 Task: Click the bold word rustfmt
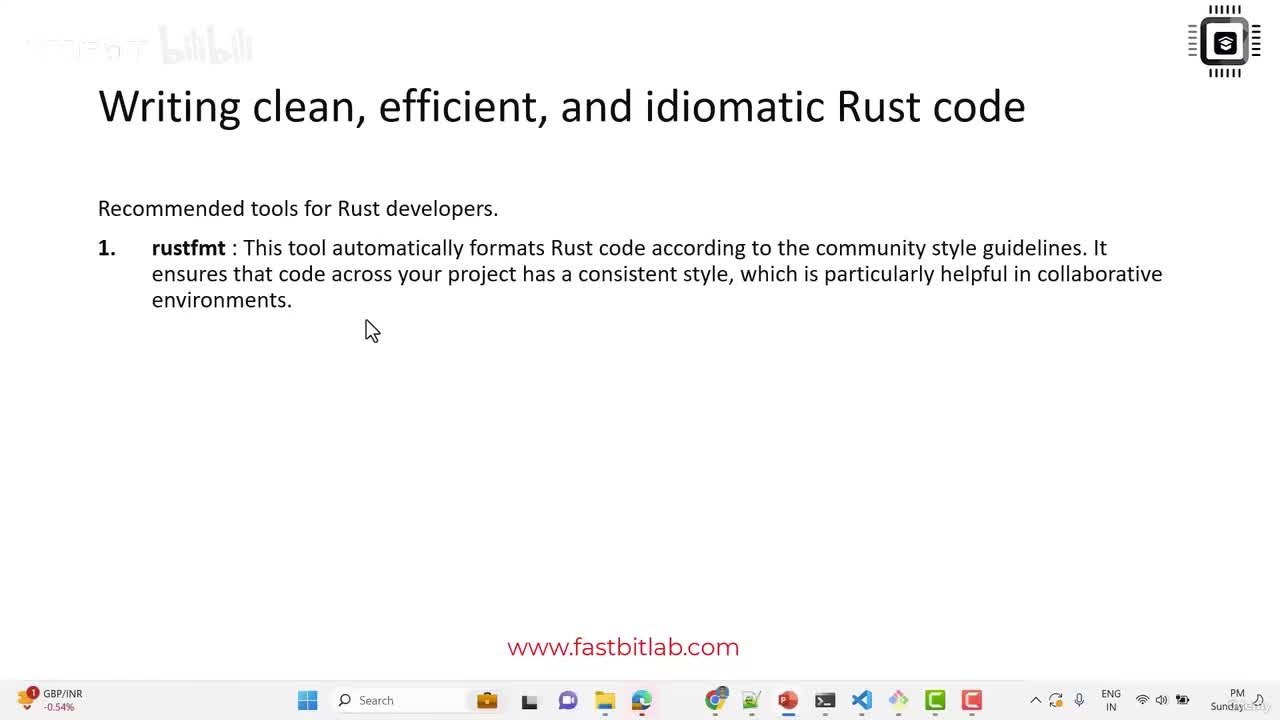point(189,248)
